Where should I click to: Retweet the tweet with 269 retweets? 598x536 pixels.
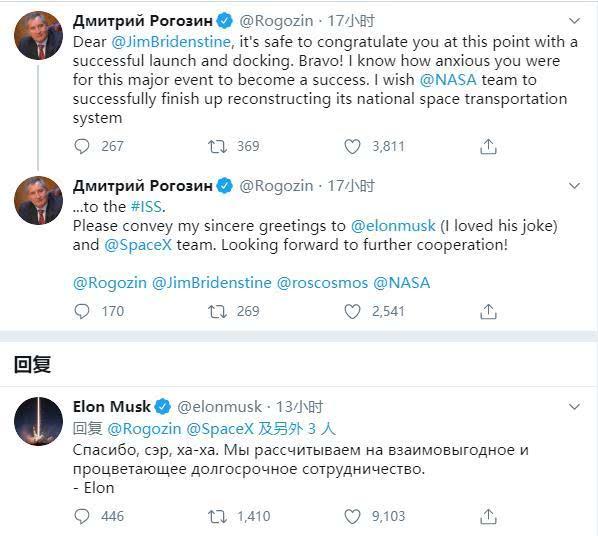tap(217, 311)
